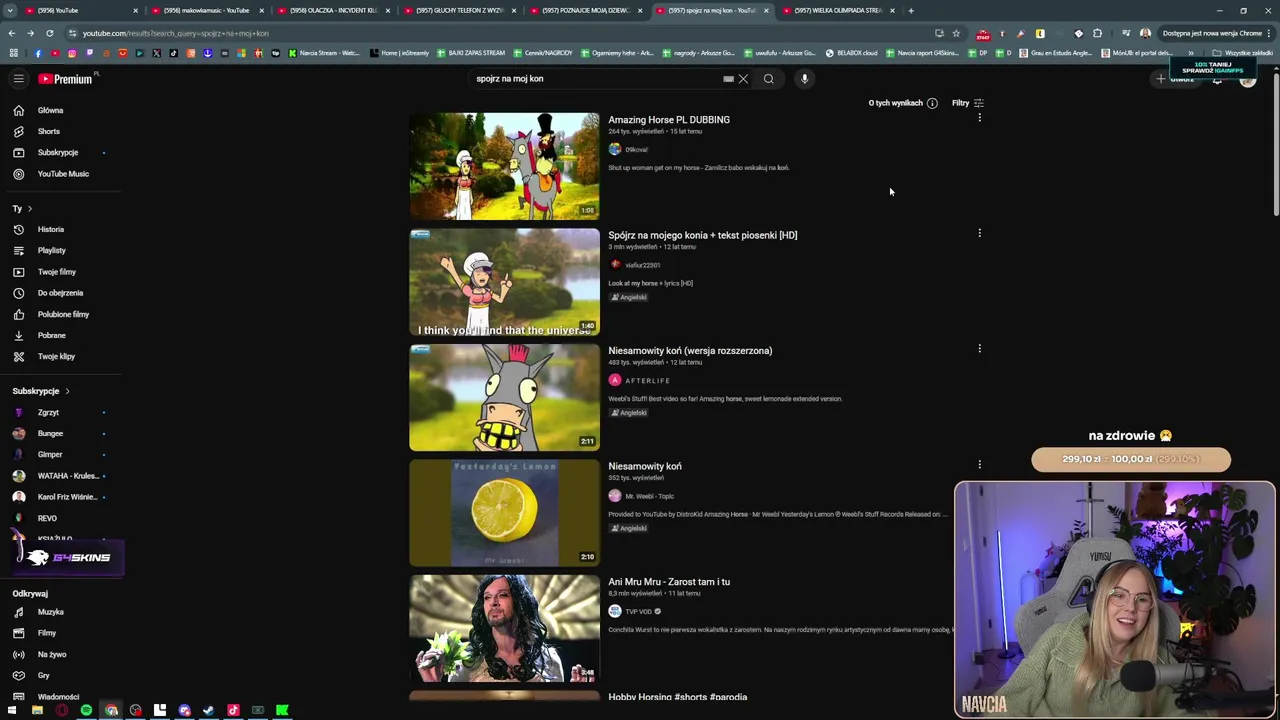Open a new browser tab plus button

click(x=911, y=10)
